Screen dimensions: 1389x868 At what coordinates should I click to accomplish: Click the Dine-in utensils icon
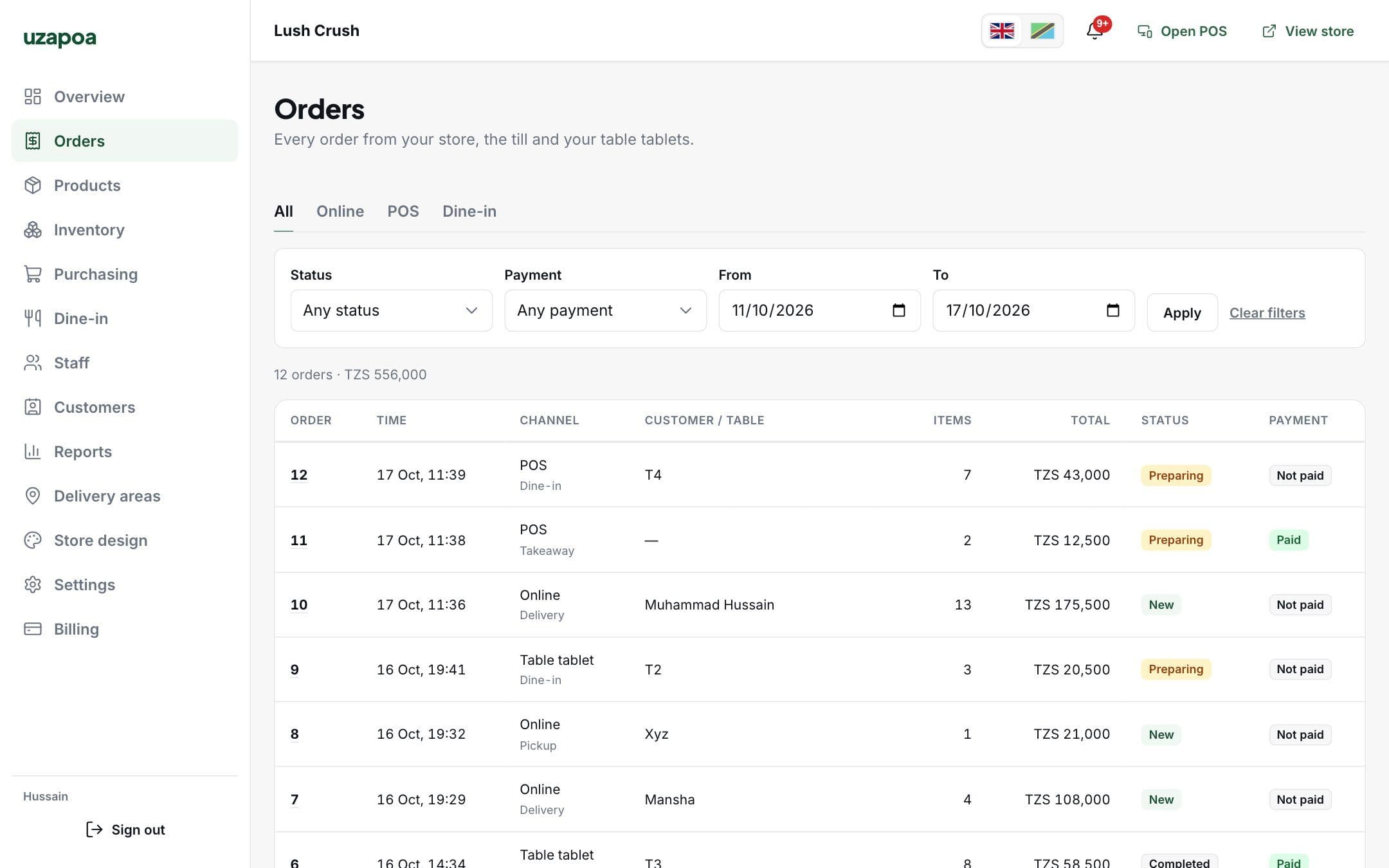coord(33,318)
